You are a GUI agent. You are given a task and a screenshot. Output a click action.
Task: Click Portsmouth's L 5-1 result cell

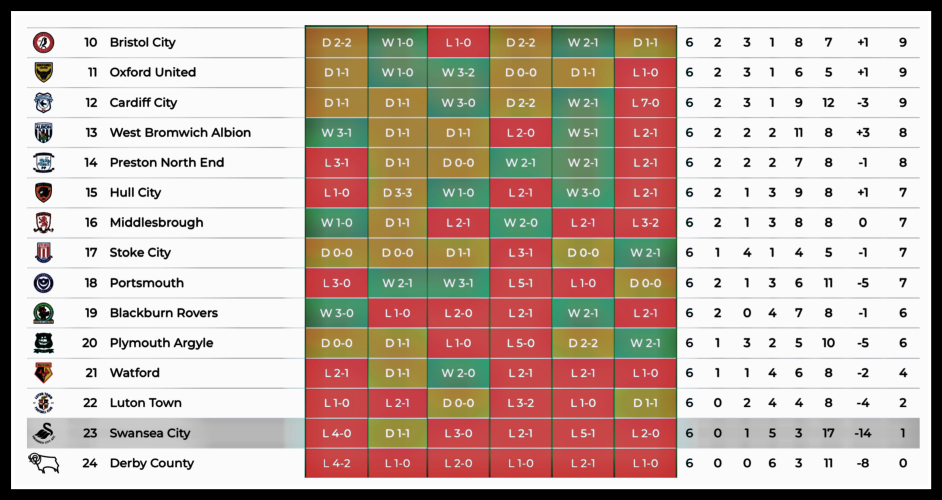click(x=521, y=283)
